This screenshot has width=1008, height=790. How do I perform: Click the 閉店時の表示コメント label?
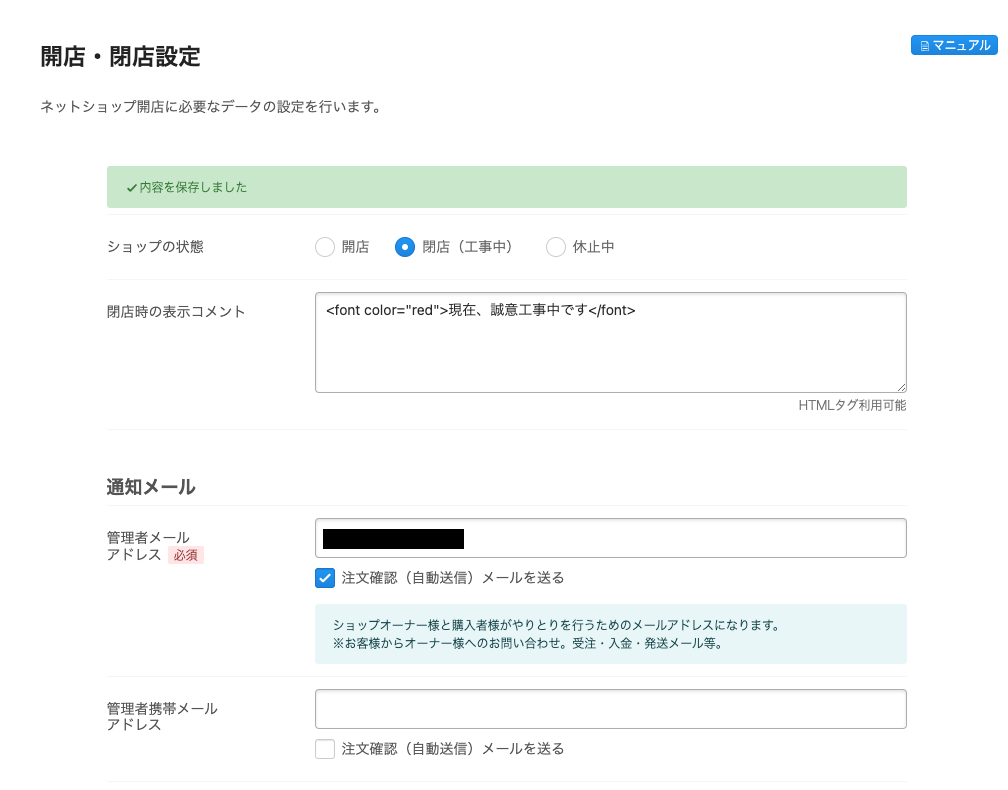click(175, 311)
